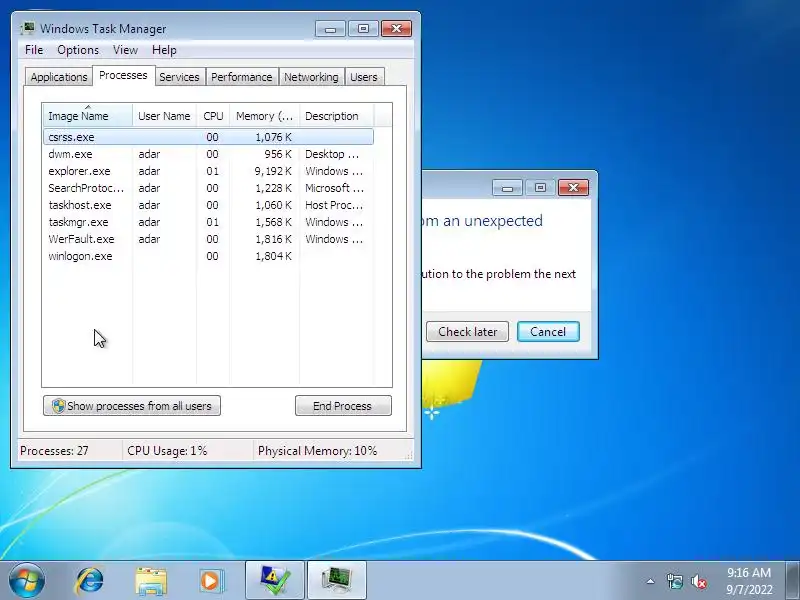
Task: Sort by Description column header
Action: coord(337,116)
